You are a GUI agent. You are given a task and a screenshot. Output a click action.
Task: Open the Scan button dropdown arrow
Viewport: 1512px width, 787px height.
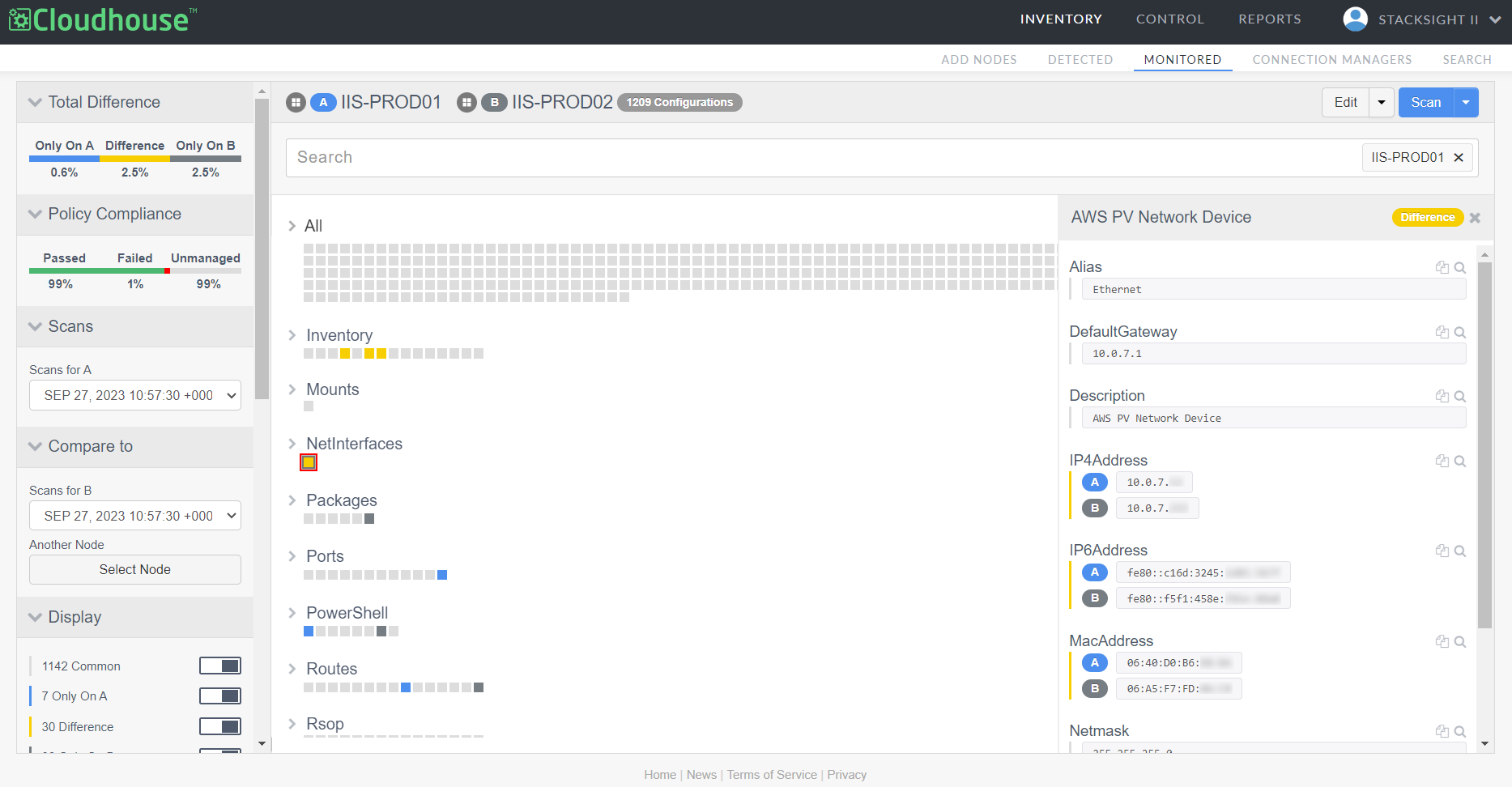click(x=1466, y=102)
